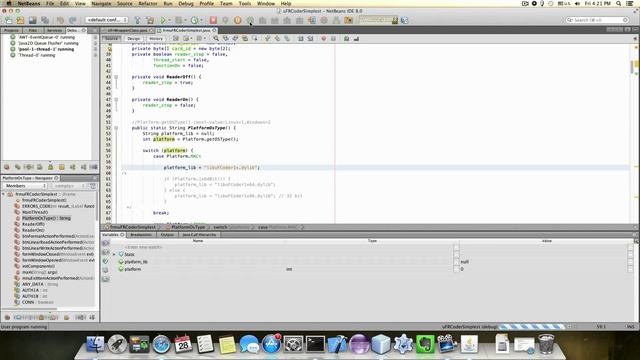The width and height of the screenshot is (640, 360).
Task: Toggle Highlight Search in editor toolbar
Action: [245, 38]
